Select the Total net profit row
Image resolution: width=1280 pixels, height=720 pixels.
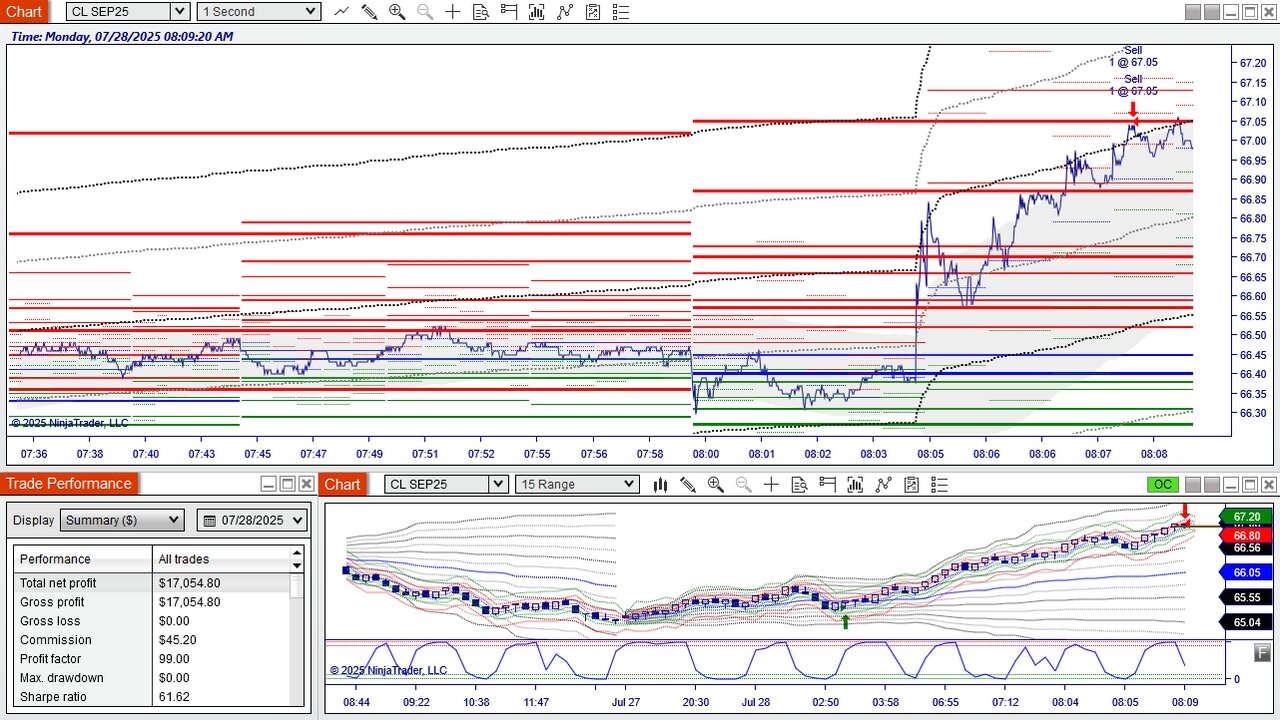[x=152, y=583]
